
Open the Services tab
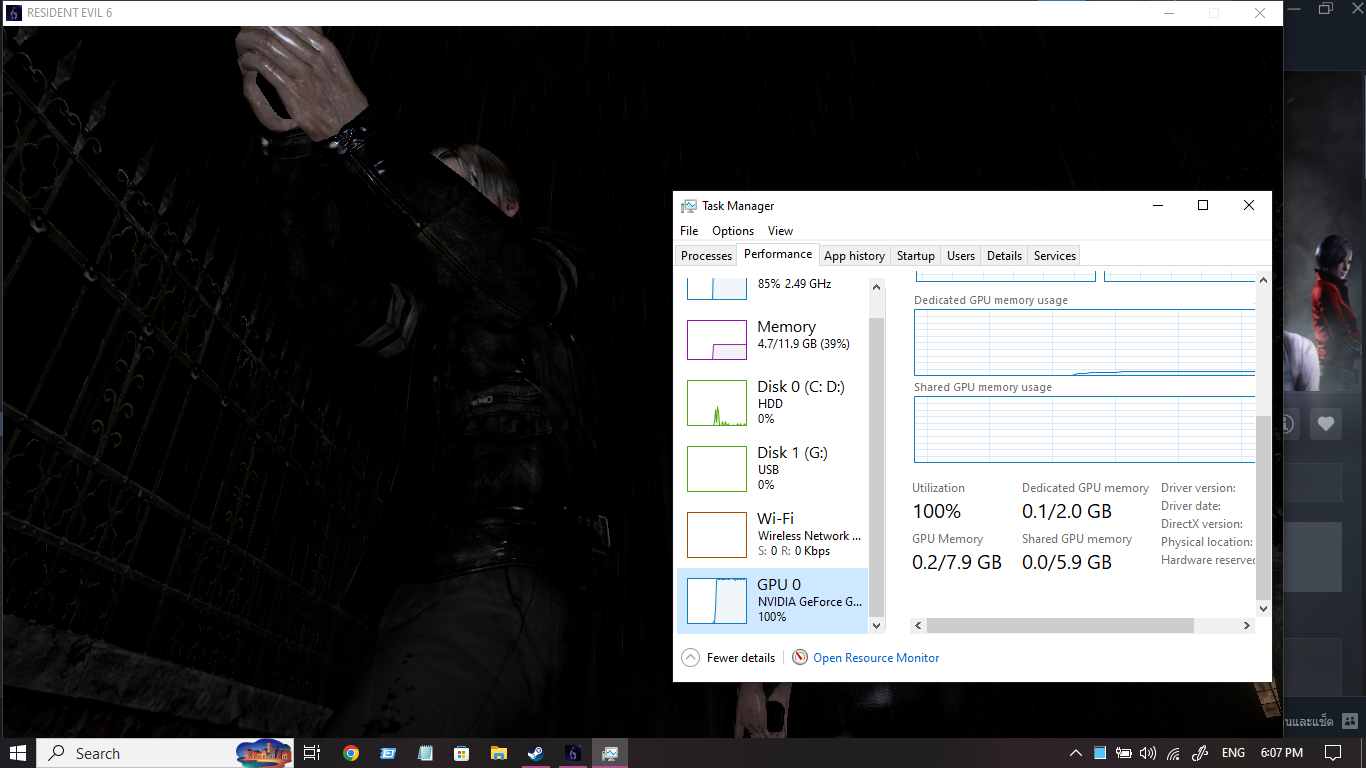1054,256
